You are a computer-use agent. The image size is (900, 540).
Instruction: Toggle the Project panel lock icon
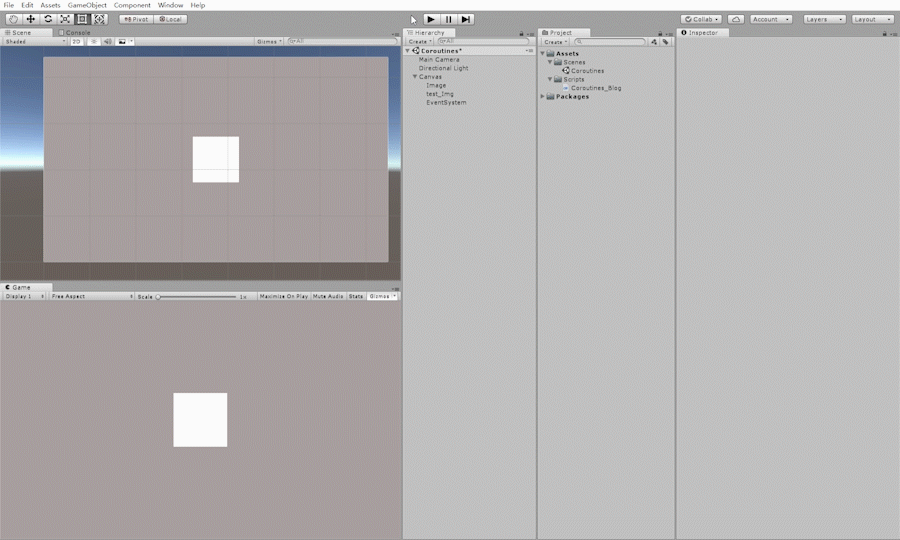660,33
